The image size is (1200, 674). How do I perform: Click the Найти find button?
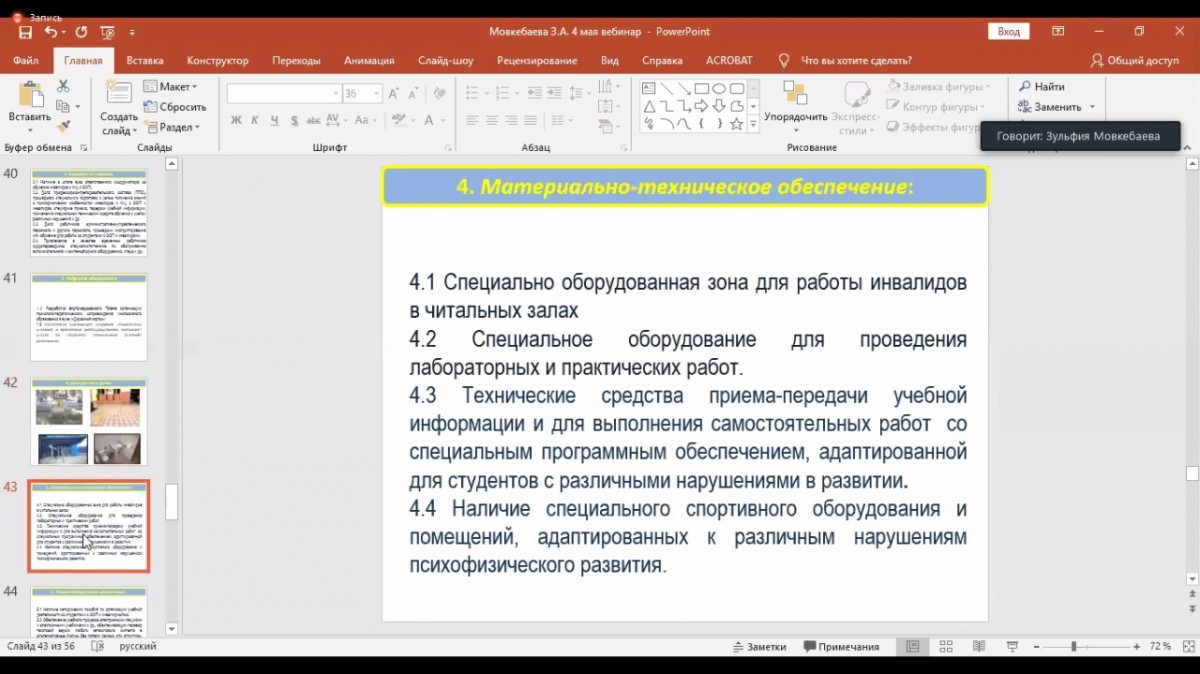(1042, 87)
